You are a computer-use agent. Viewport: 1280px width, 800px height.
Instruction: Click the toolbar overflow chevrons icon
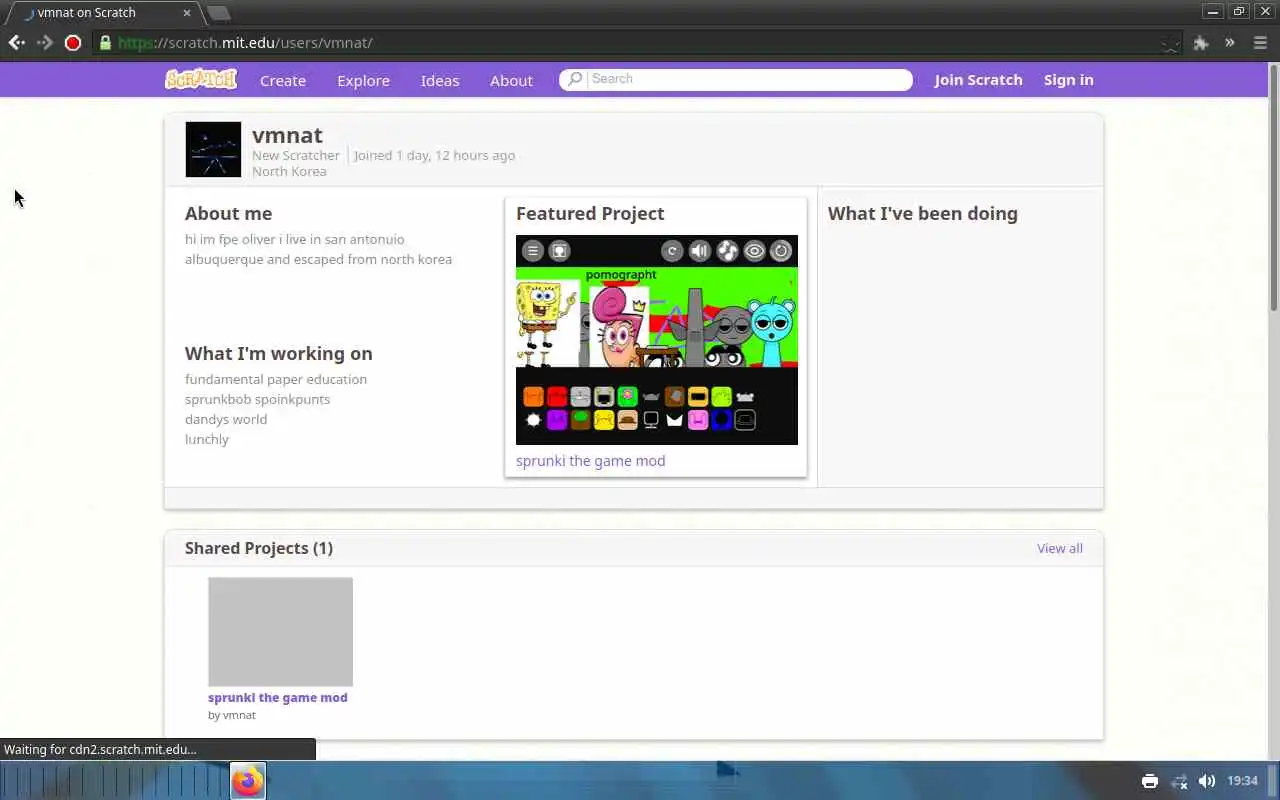pos(1230,43)
